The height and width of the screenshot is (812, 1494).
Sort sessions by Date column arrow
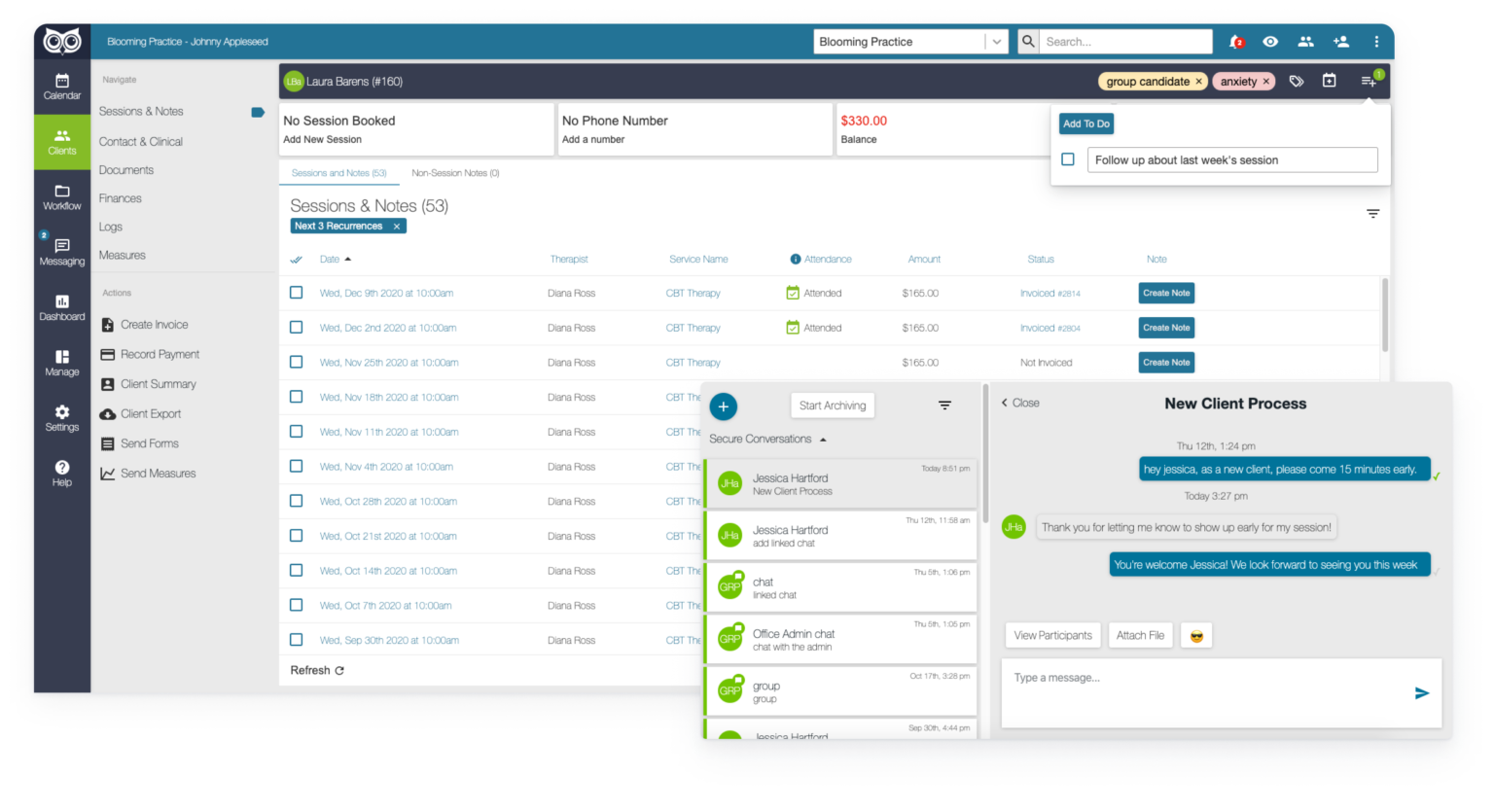coord(348,260)
